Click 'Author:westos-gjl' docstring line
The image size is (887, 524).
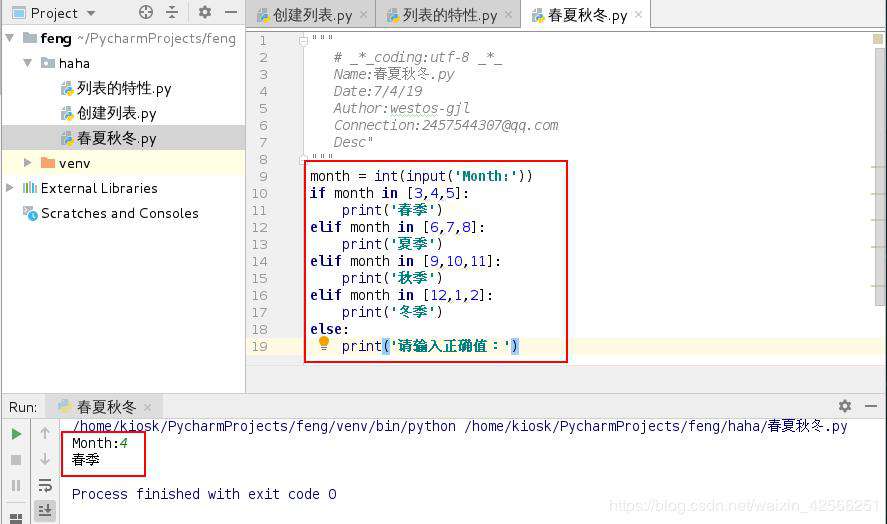pyautogui.click(x=402, y=109)
